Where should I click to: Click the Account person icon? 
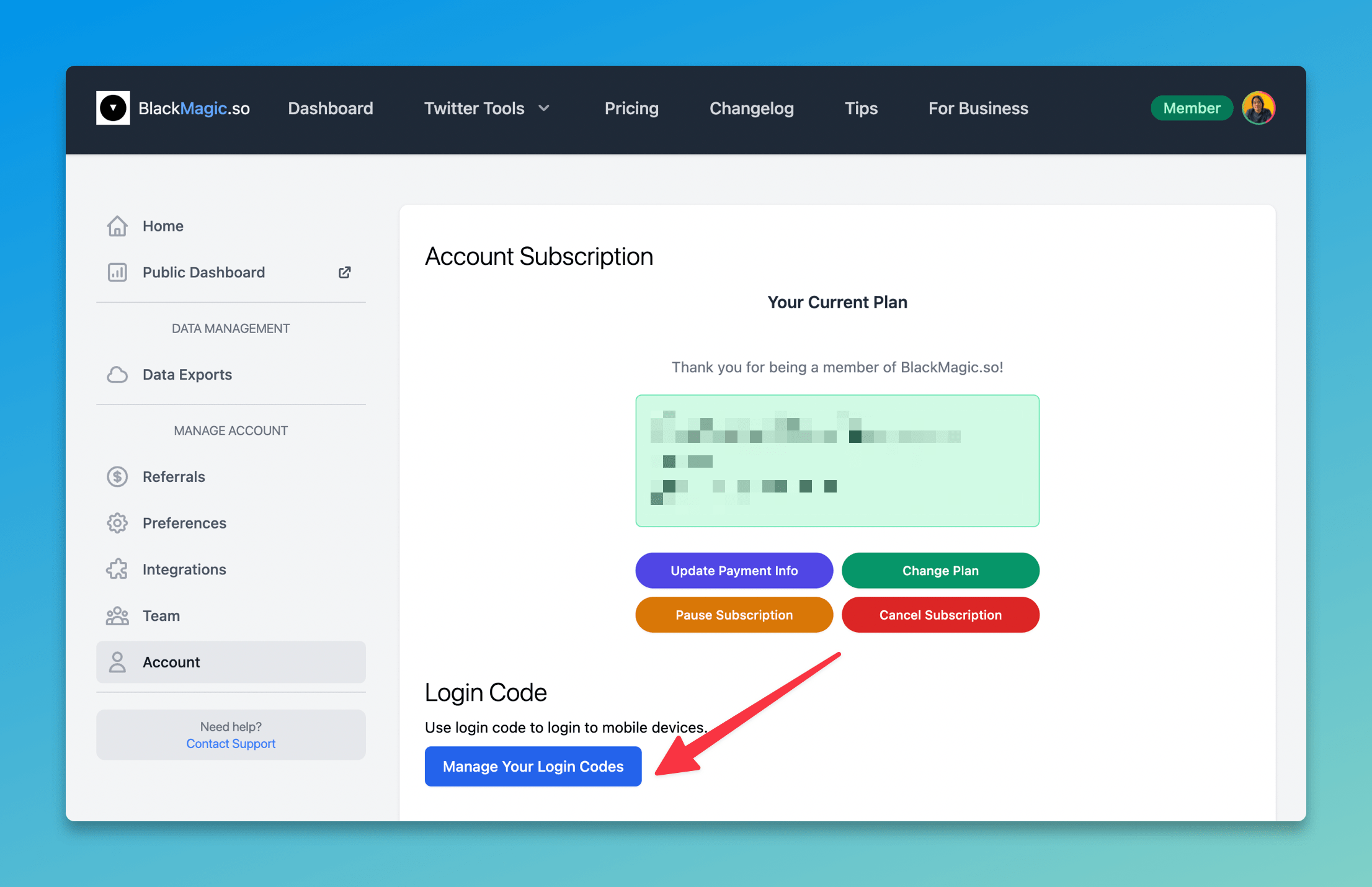point(117,662)
